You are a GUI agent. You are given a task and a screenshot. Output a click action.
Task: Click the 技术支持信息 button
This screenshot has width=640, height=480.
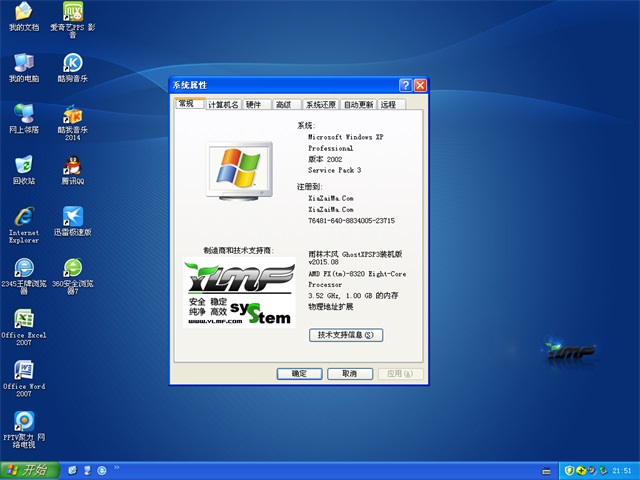tap(345, 335)
